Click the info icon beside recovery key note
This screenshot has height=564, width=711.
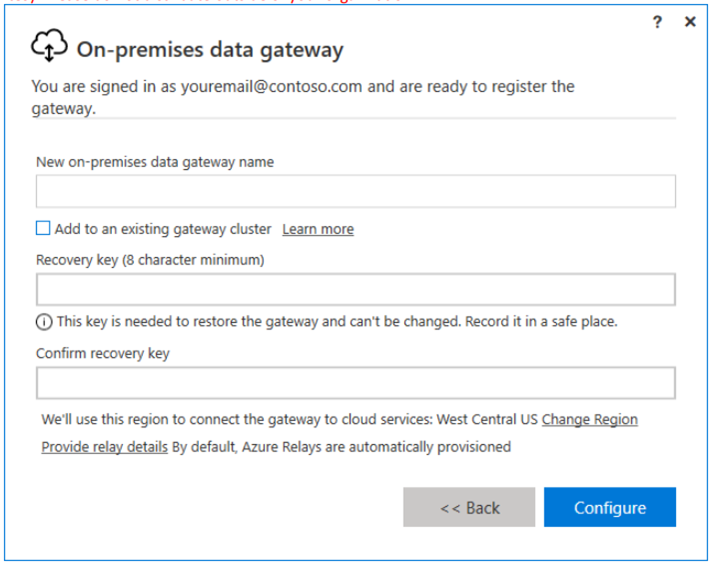(x=44, y=322)
